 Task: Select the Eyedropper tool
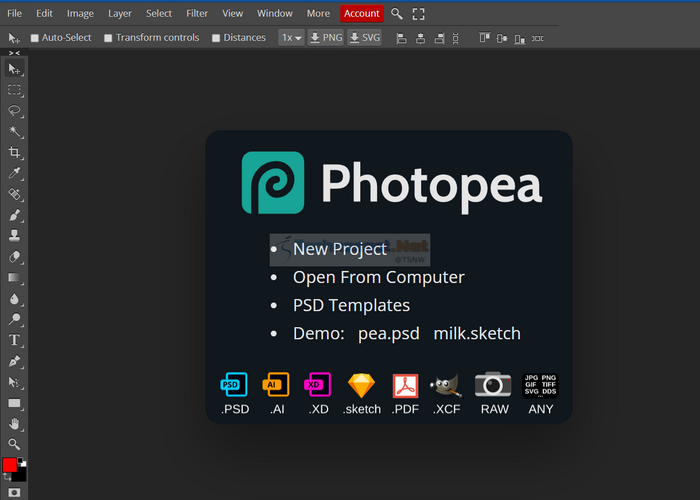(14, 173)
